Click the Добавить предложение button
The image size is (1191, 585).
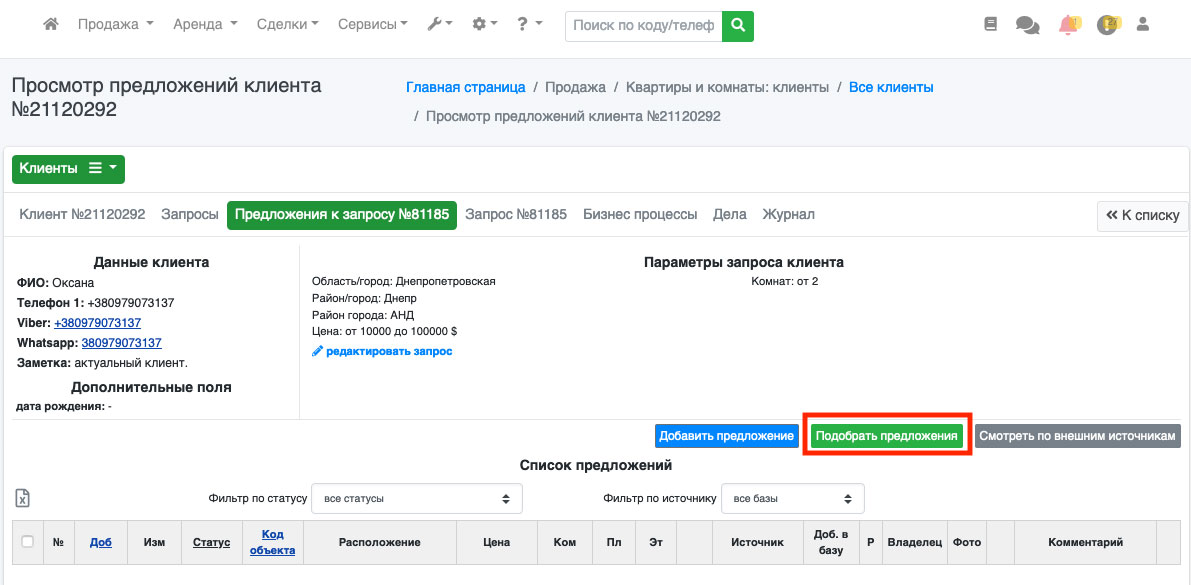727,436
